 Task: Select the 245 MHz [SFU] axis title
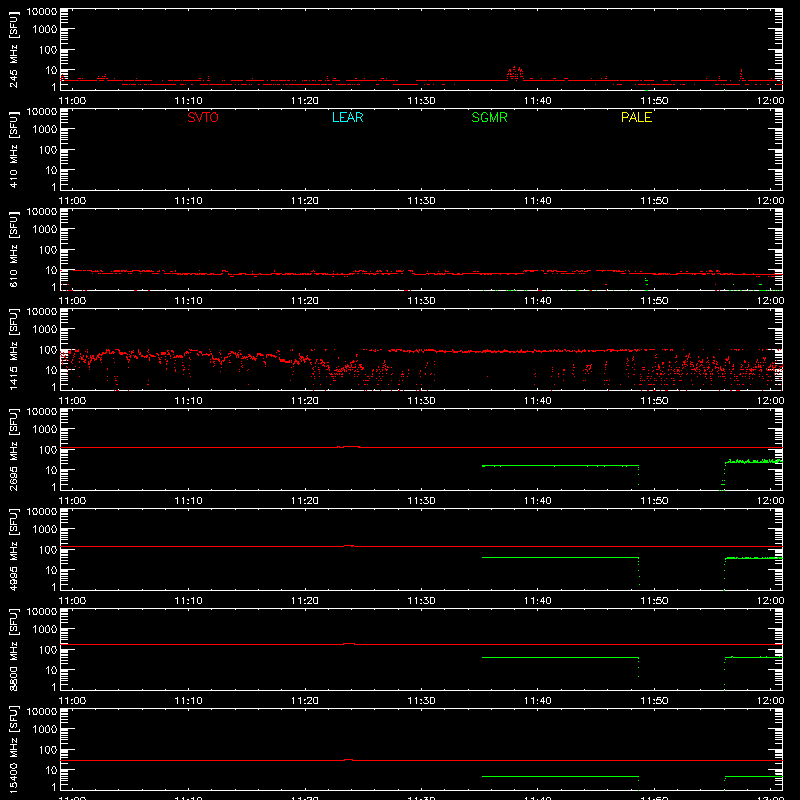13,49
